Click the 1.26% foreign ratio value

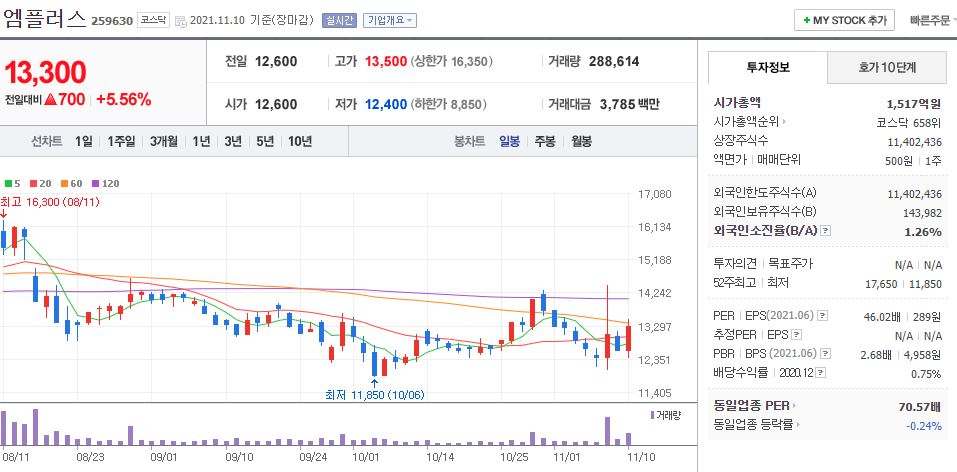pyautogui.click(x=923, y=231)
